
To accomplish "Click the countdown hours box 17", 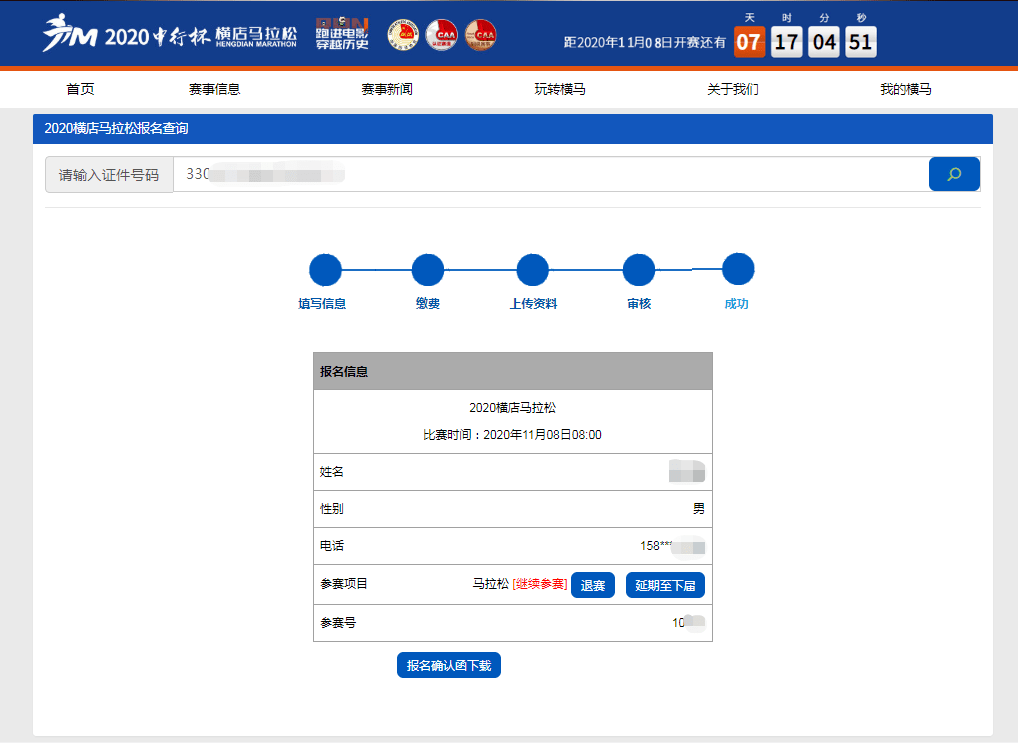I will pyautogui.click(x=787, y=42).
